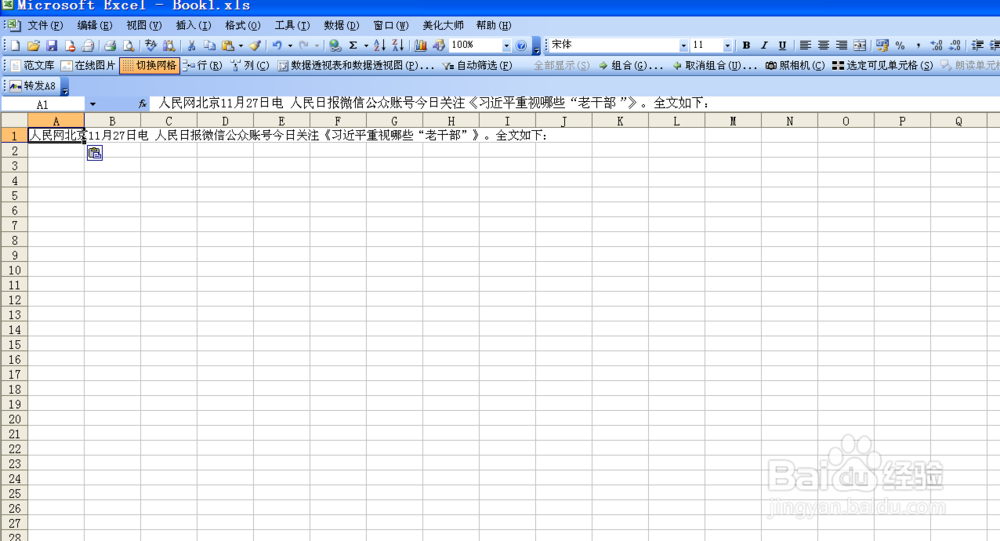Click the 自动筛选(F) button
1000x541 pixels.
click(478, 66)
